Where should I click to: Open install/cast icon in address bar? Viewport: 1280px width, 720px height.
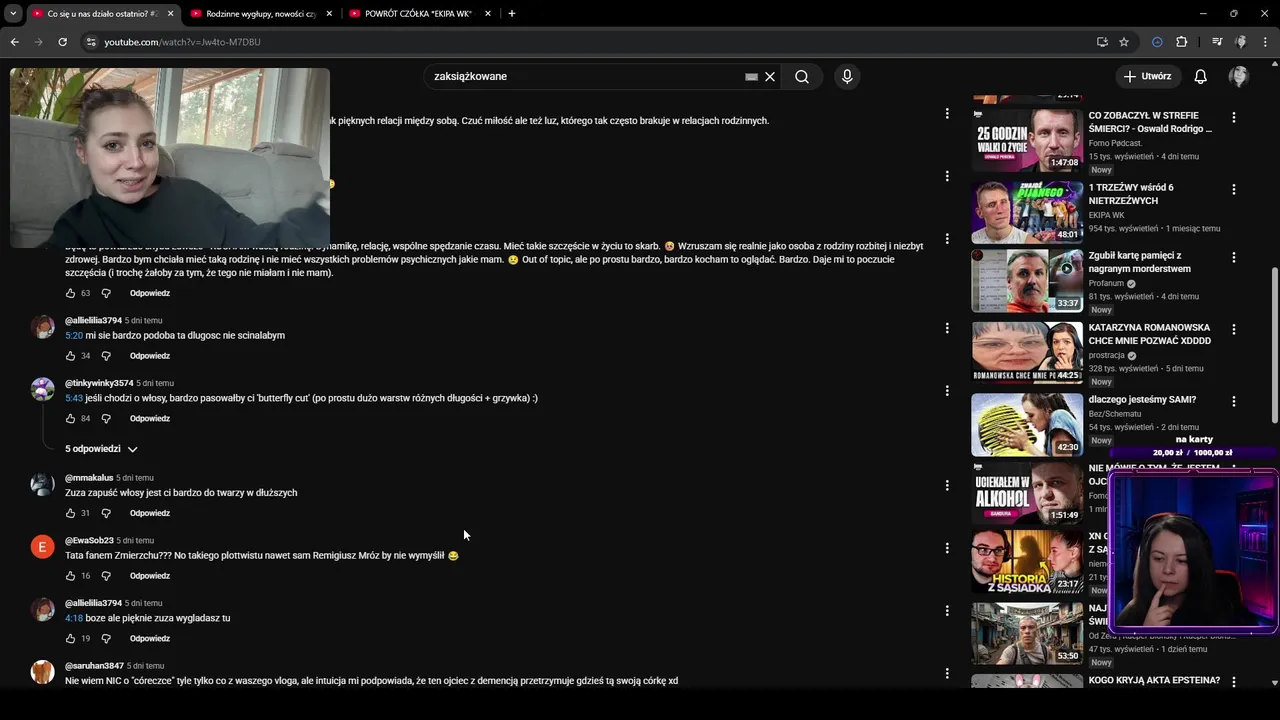1102,42
